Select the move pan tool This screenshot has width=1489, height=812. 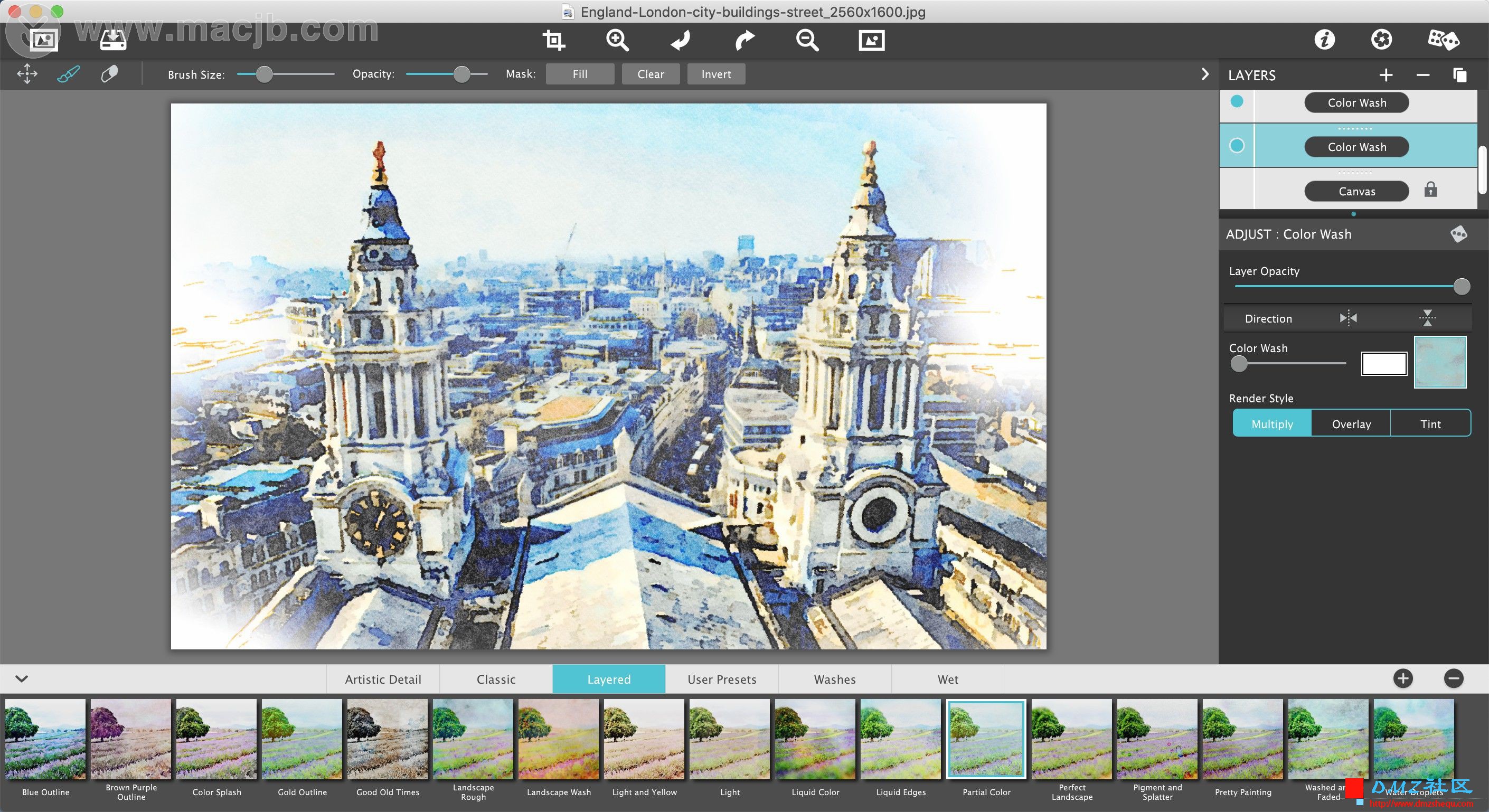(27, 74)
